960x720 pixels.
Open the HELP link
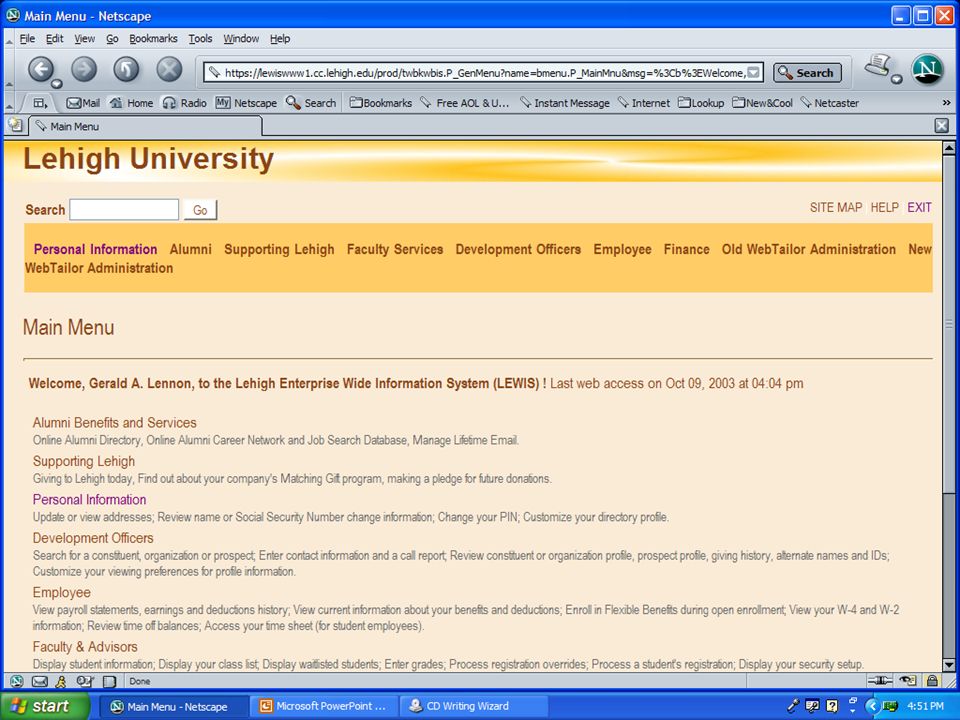pyautogui.click(x=885, y=208)
